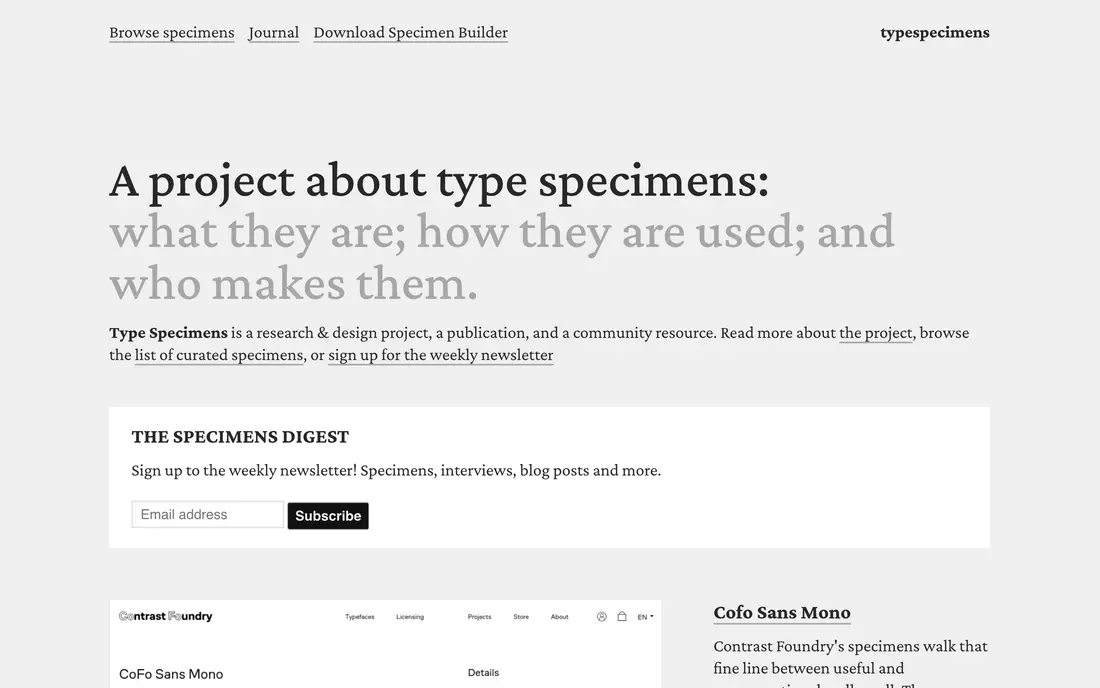
Task: Click Typefaces in the foundry preview nav
Action: click(360, 617)
